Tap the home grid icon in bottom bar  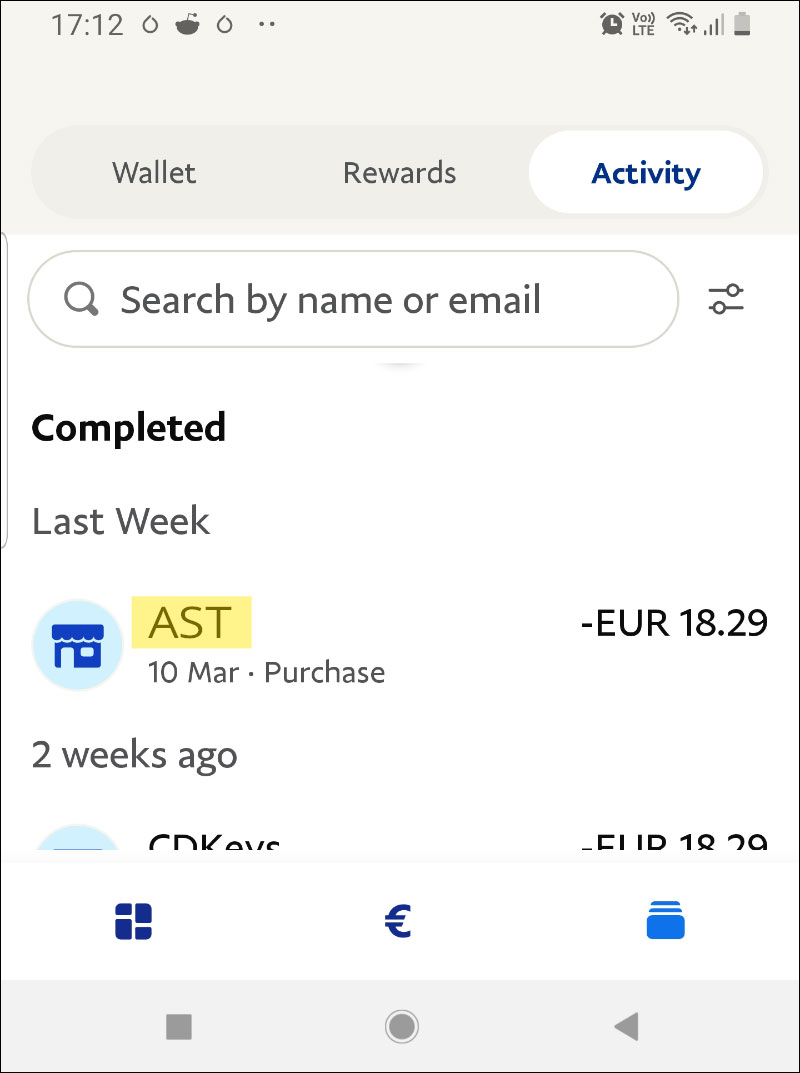point(134,920)
